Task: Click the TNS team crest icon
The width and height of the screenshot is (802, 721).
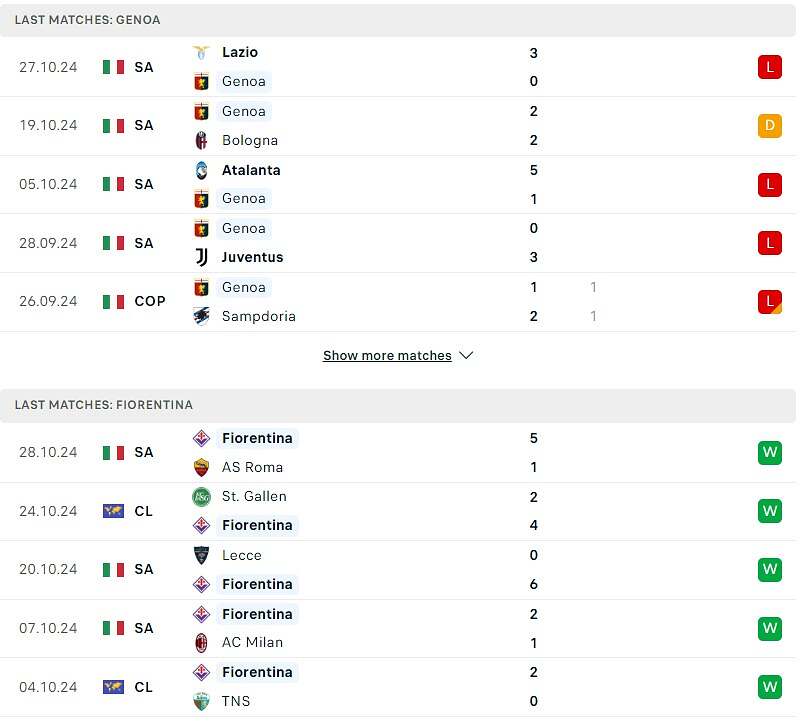Action: pyautogui.click(x=201, y=701)
